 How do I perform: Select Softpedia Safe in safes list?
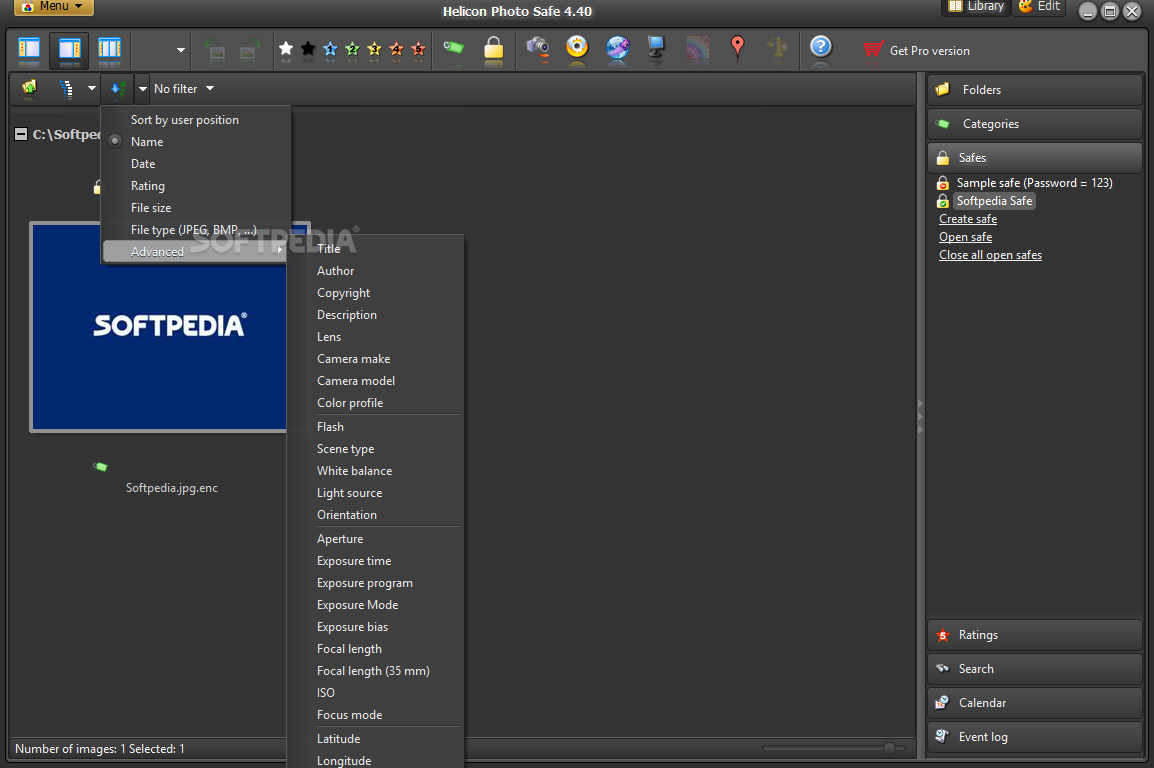coord(994,201)
